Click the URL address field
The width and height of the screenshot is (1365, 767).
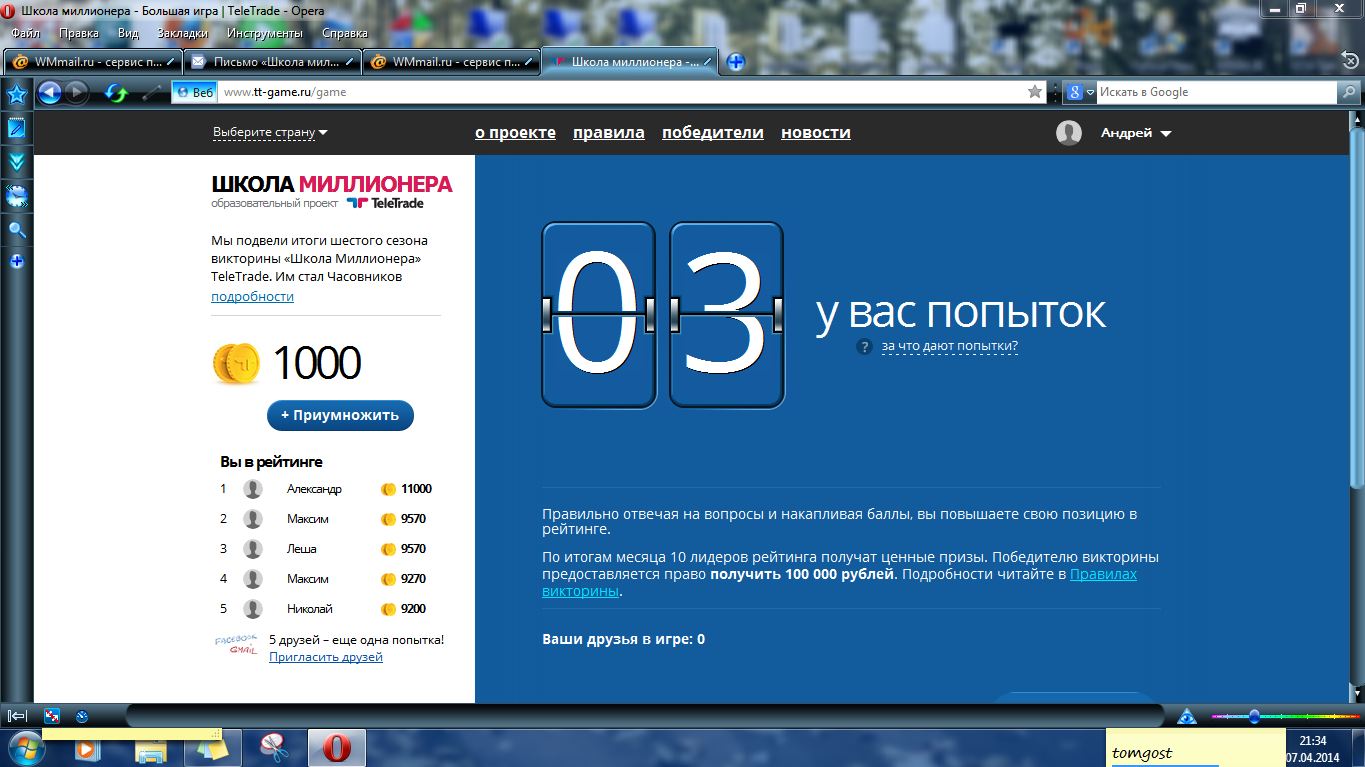[620, 92]
